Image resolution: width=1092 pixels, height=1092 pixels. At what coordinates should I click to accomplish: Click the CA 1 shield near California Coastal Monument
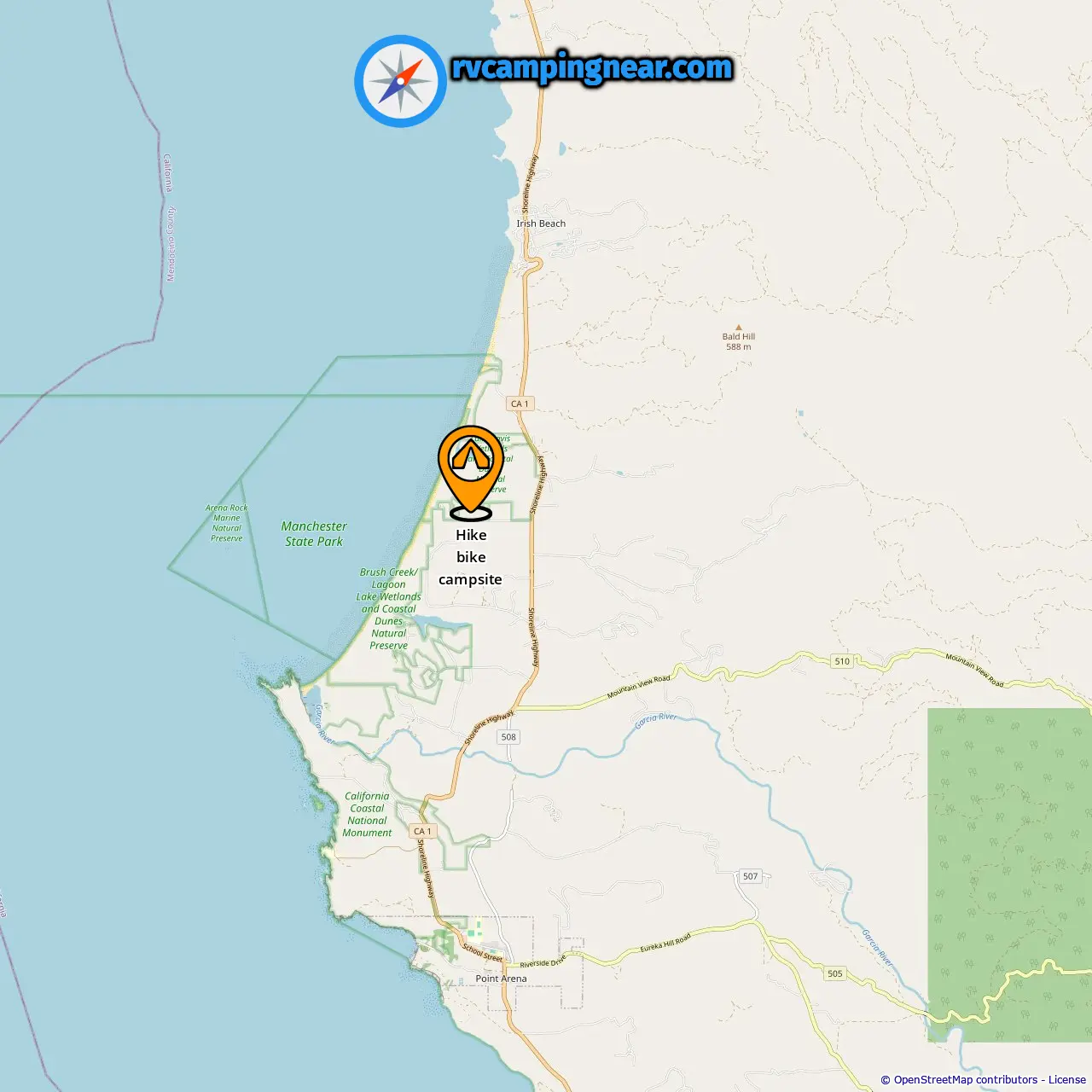click(422, 831)
